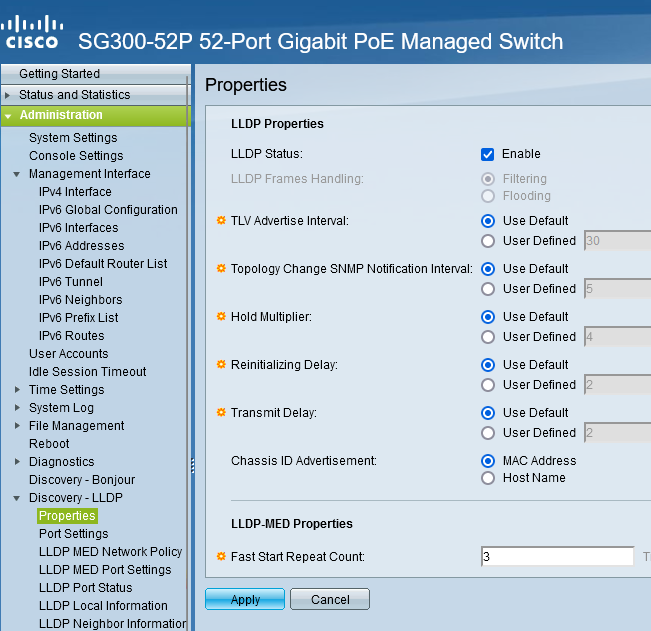Open IPv4 Interface page
This screenshot has height=631, width=651.
tap(75, 192)
